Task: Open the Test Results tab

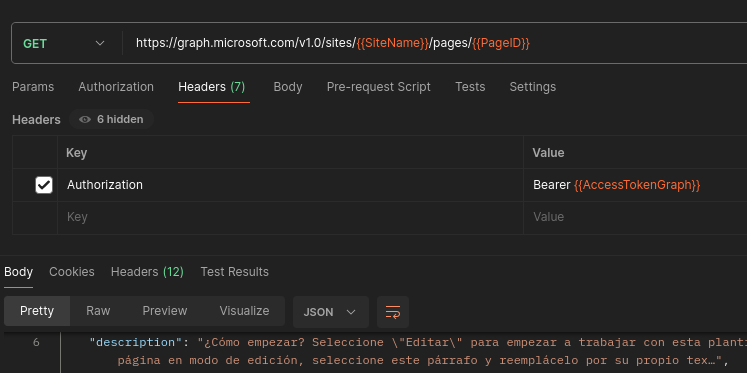Action: coord(234,272)
